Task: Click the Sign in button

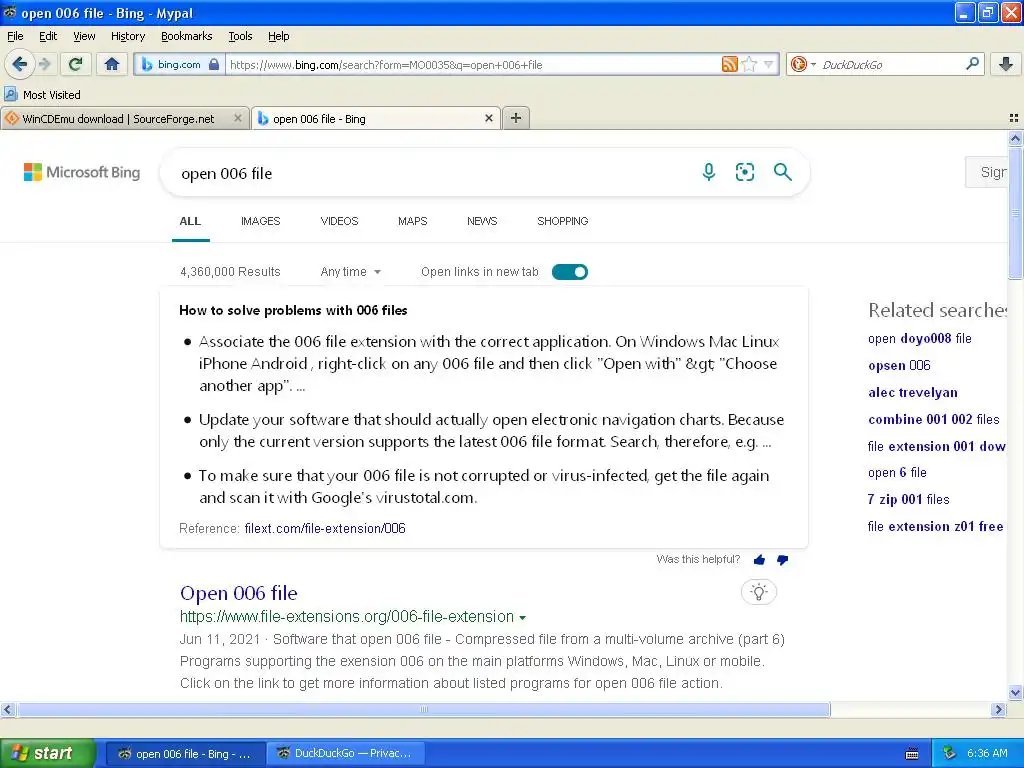Action: tap(988, 172)
